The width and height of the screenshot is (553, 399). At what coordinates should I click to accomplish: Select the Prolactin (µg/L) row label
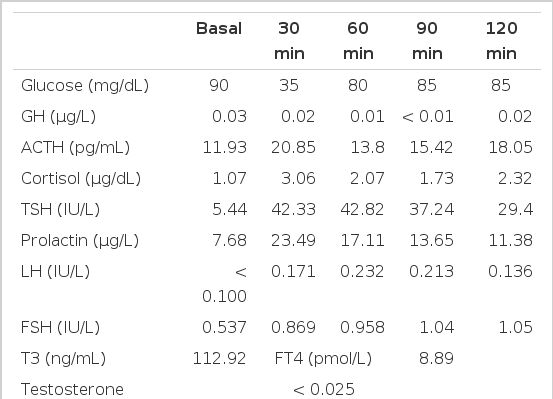coord(80,241)
